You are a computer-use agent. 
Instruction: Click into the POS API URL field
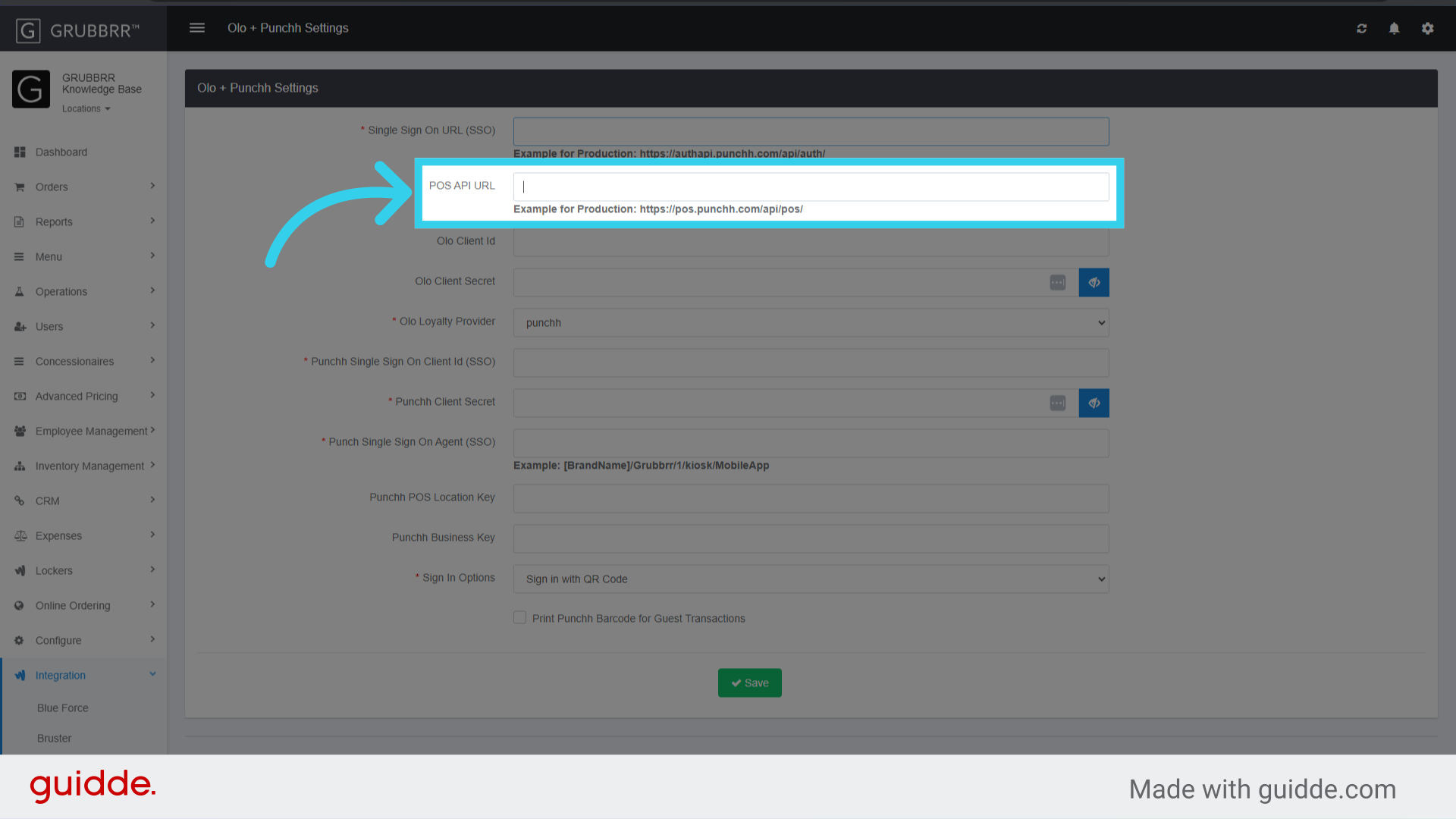pyautogui.click(x=811, y=187)
